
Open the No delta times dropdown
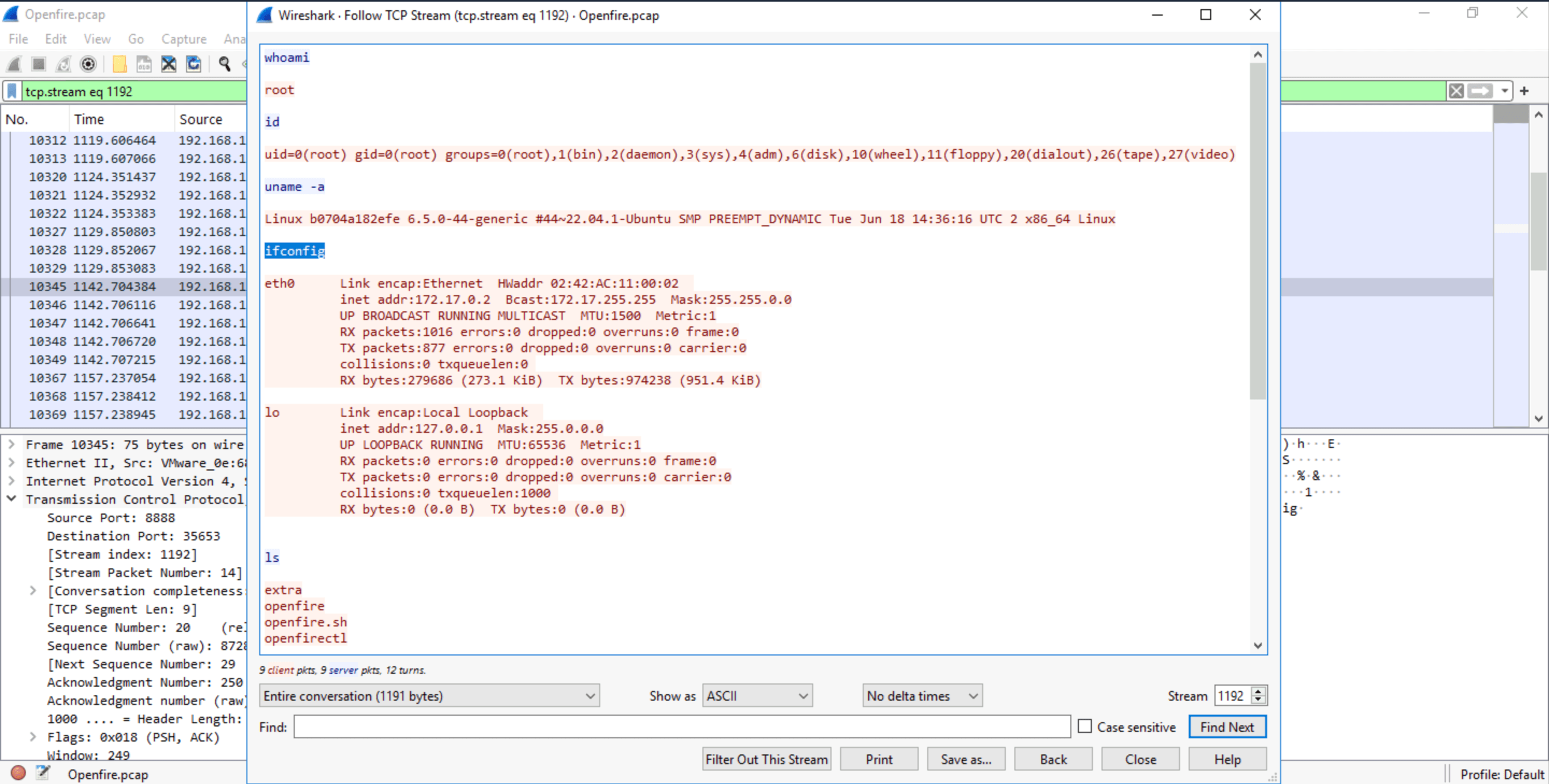click(922, 696)
